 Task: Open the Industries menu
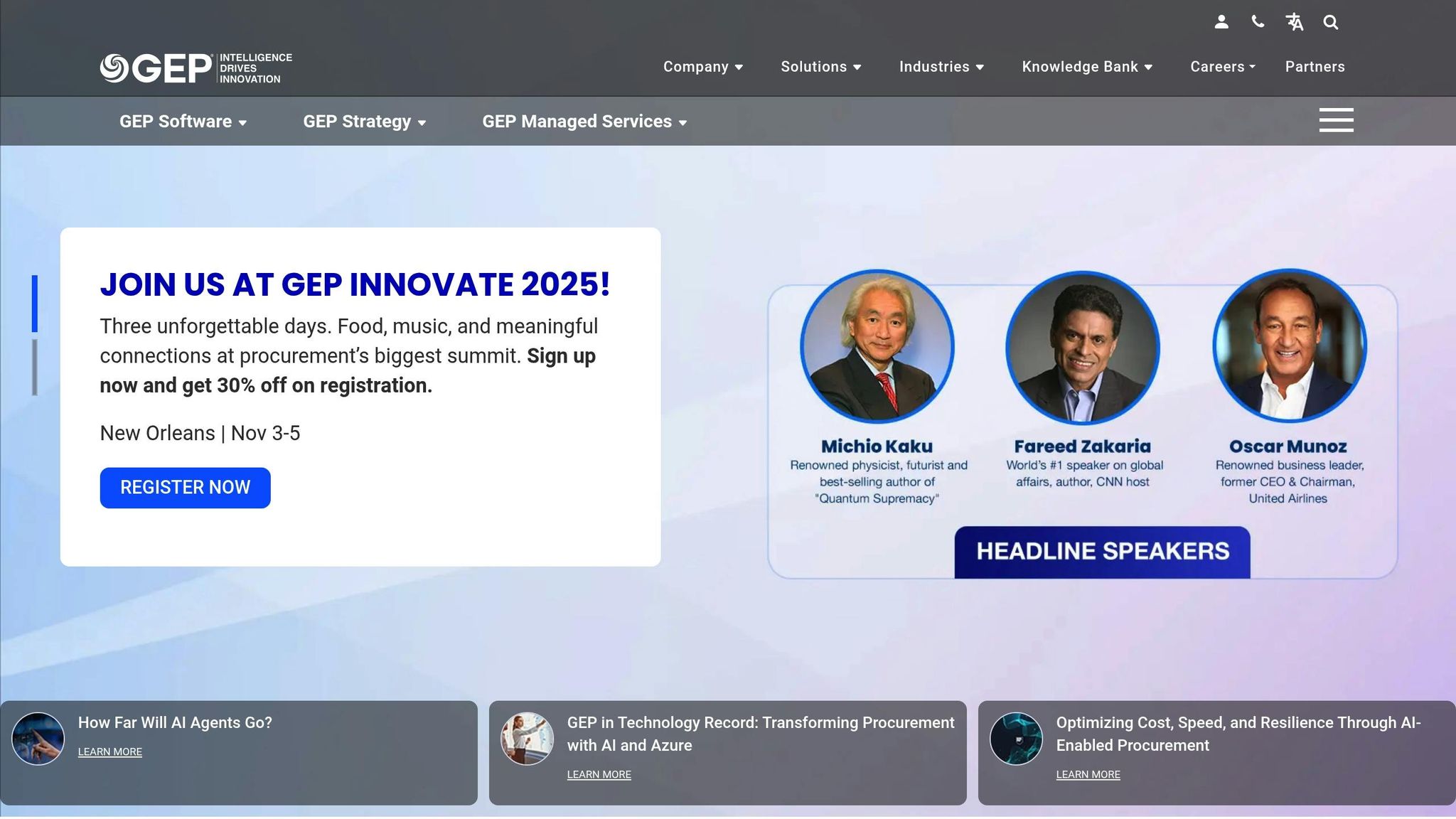pyautogui.click(x=941, y=67)
